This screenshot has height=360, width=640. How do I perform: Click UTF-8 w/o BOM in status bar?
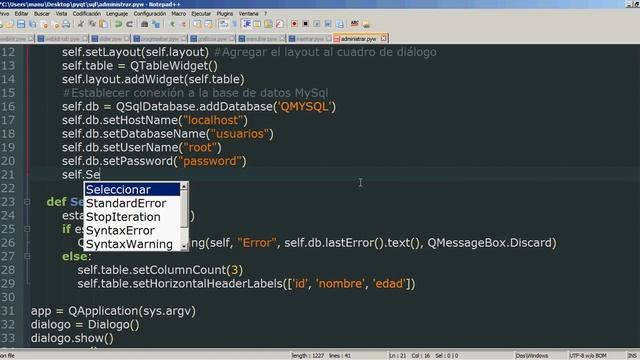tap(588, 356)
